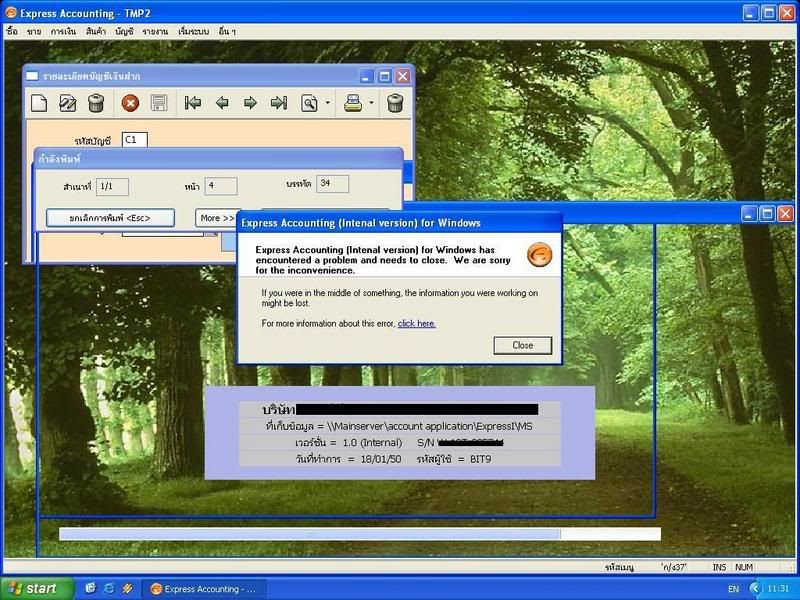
Task: Jump to last record arrow icon
Action: pos(279,103)
